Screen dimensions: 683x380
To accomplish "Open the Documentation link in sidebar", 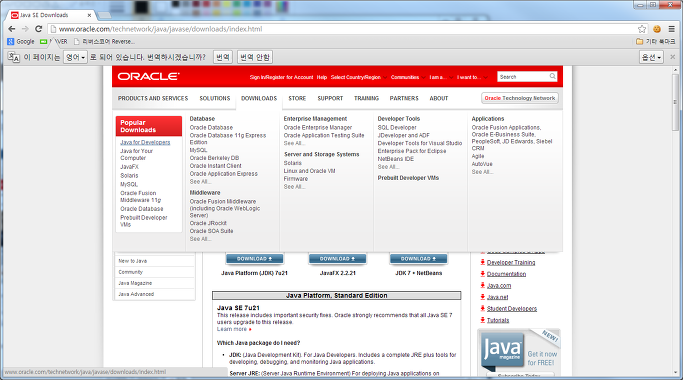I will (x=506, y=274).
